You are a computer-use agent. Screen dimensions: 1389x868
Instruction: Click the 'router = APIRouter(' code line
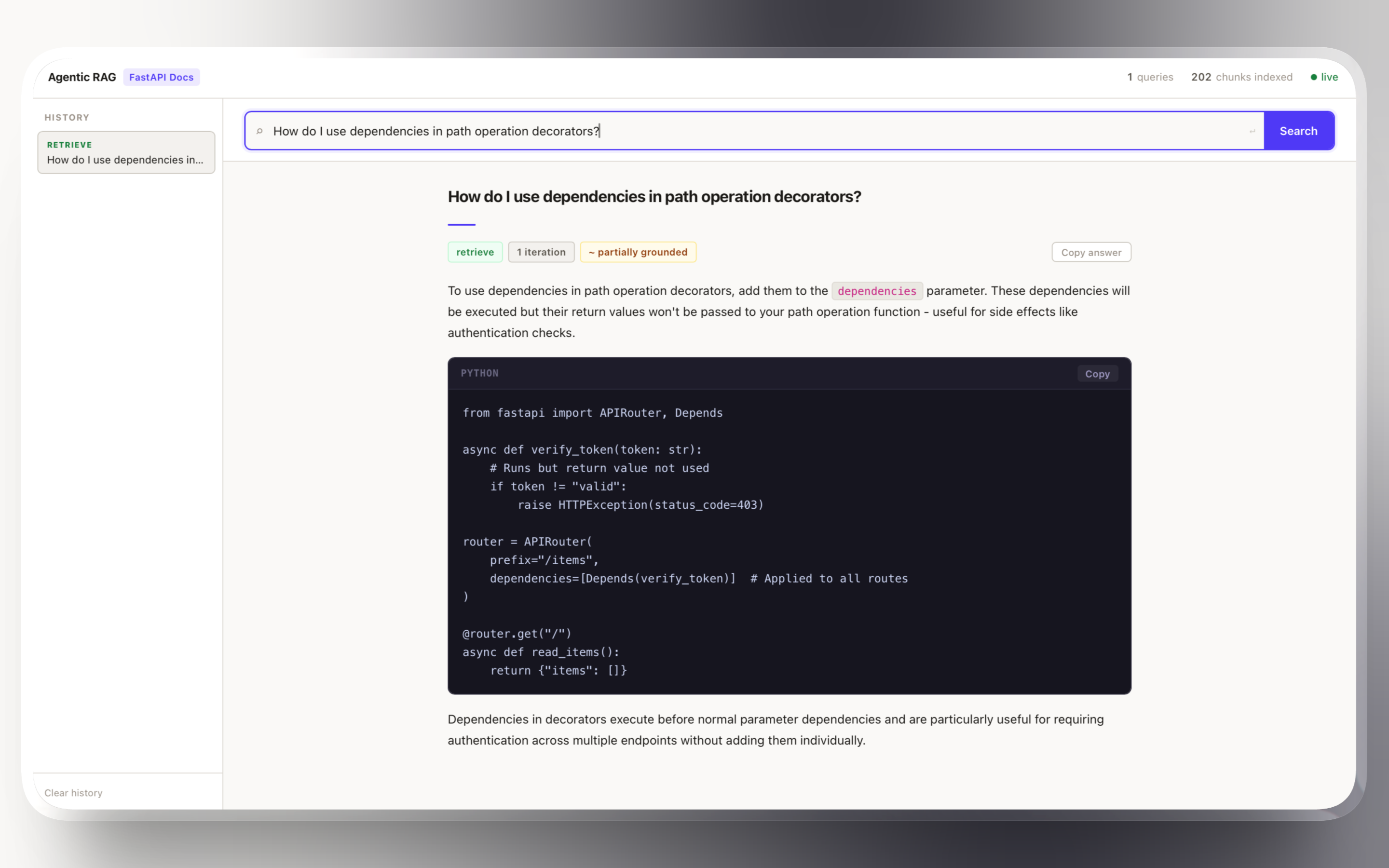[x=527, y=542]
